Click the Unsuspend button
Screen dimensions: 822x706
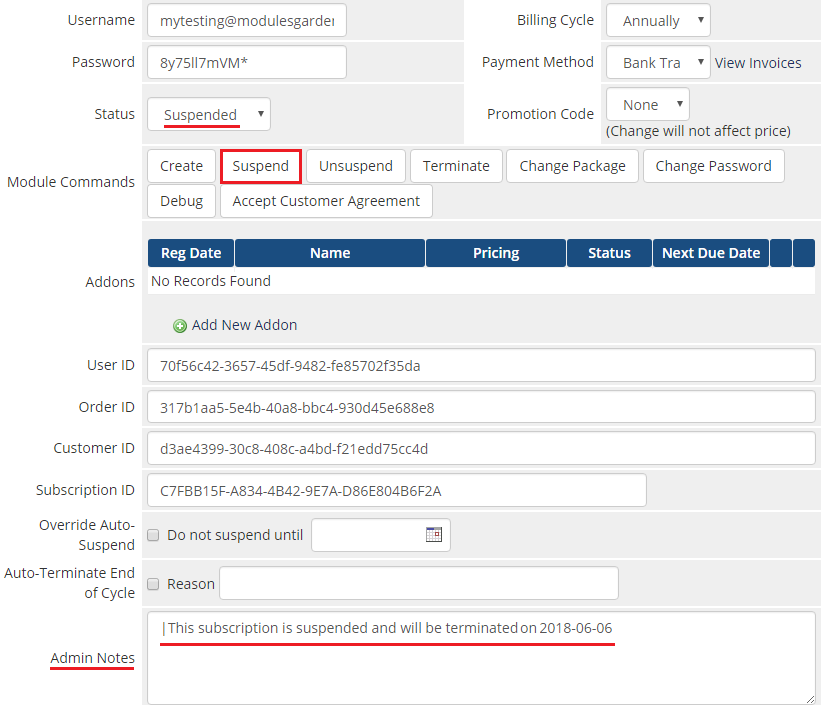tap(356, 166)
